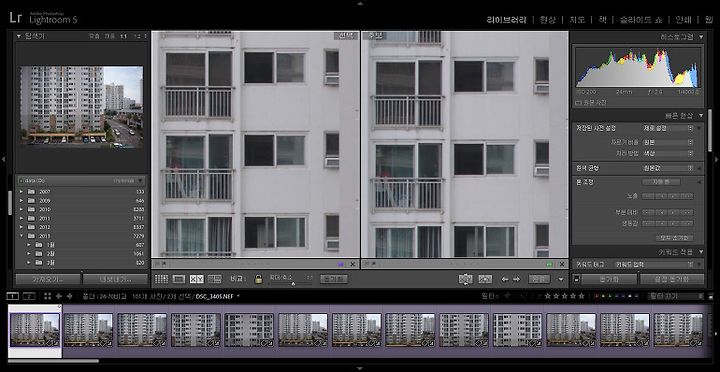Click the 가져오기 (Import) button

48,279
